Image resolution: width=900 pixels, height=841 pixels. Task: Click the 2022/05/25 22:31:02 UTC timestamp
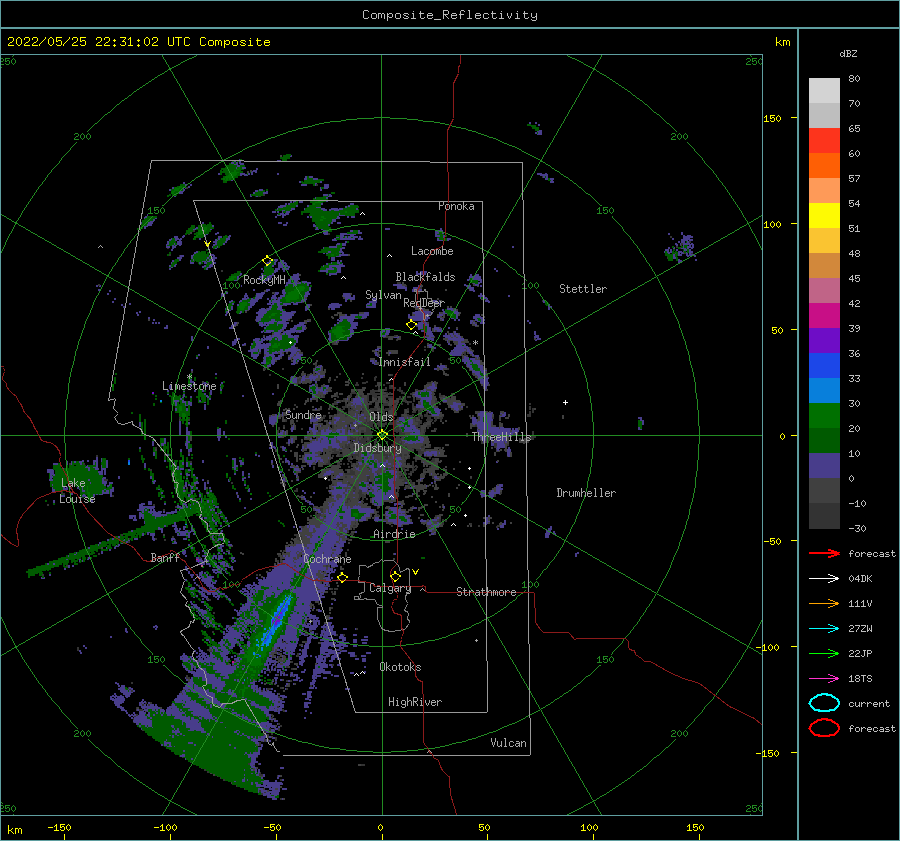[138, 42]
